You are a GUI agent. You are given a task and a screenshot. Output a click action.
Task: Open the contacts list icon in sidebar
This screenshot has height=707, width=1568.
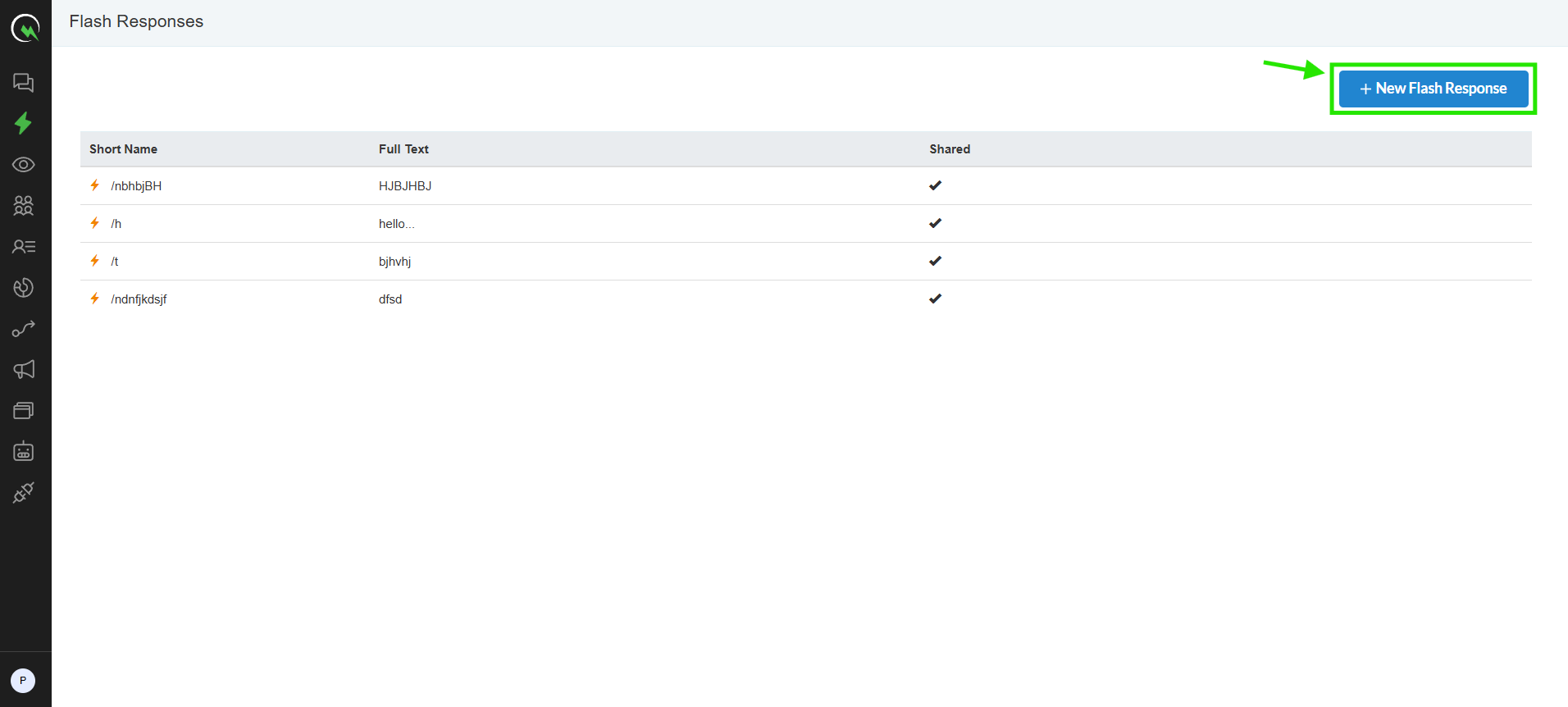tap(24, 247)
